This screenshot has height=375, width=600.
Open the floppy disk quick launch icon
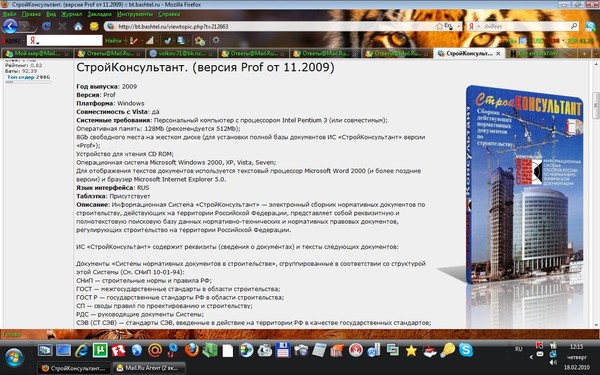(x=283, y=350)
